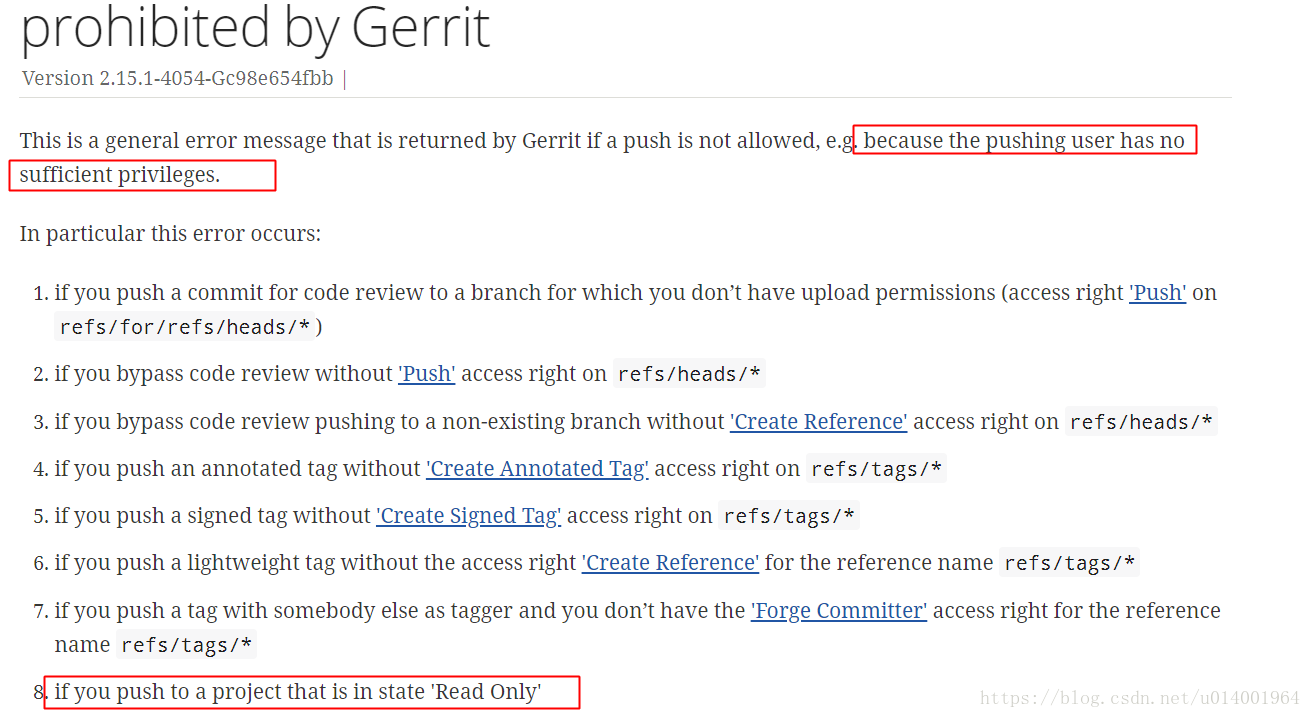The width and height of the screenshot is (1311, 718).
Task: Click highlighted text 'because the pushing user has no'
Action: 1024,141
